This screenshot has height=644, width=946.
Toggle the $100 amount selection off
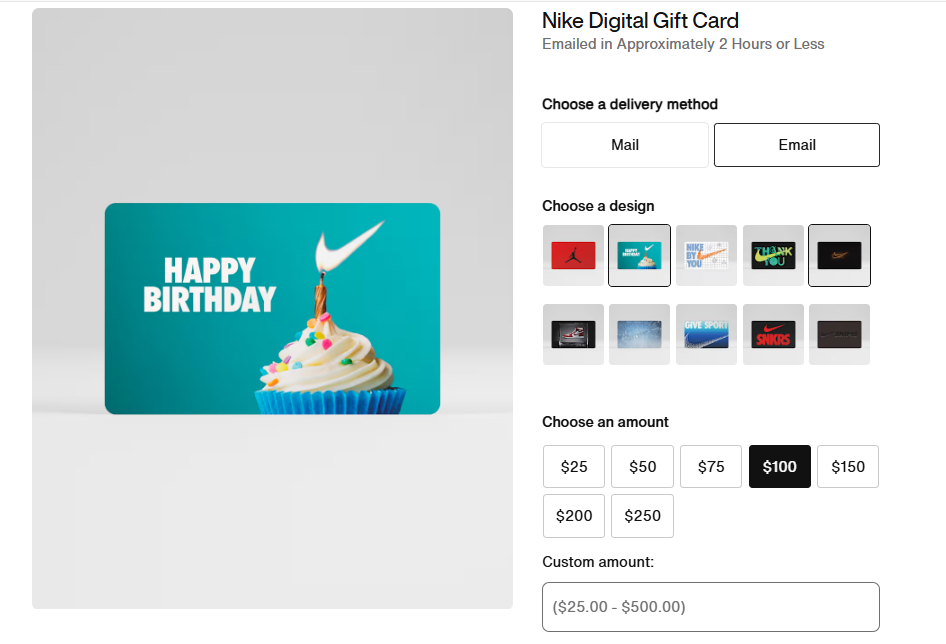click(x=779, y=466)
